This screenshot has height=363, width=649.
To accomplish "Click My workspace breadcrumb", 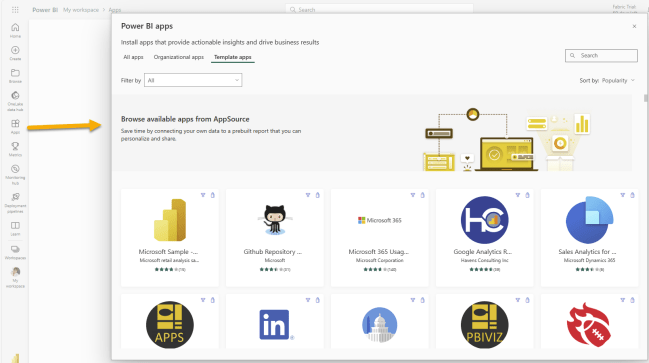I will [81, 10].
